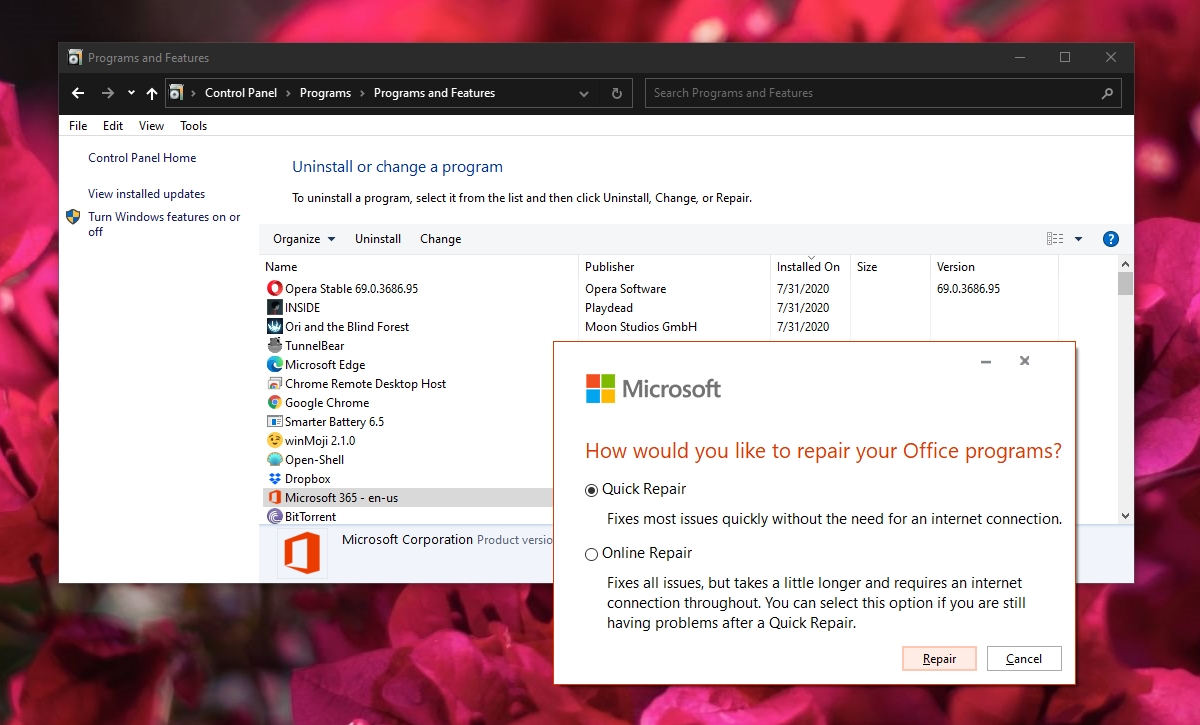Image resolution: width=1200 pixels, height=725 pixels.
Task: Click the Microsoft 365 Office icon in list
Action: tap(275, 498)
